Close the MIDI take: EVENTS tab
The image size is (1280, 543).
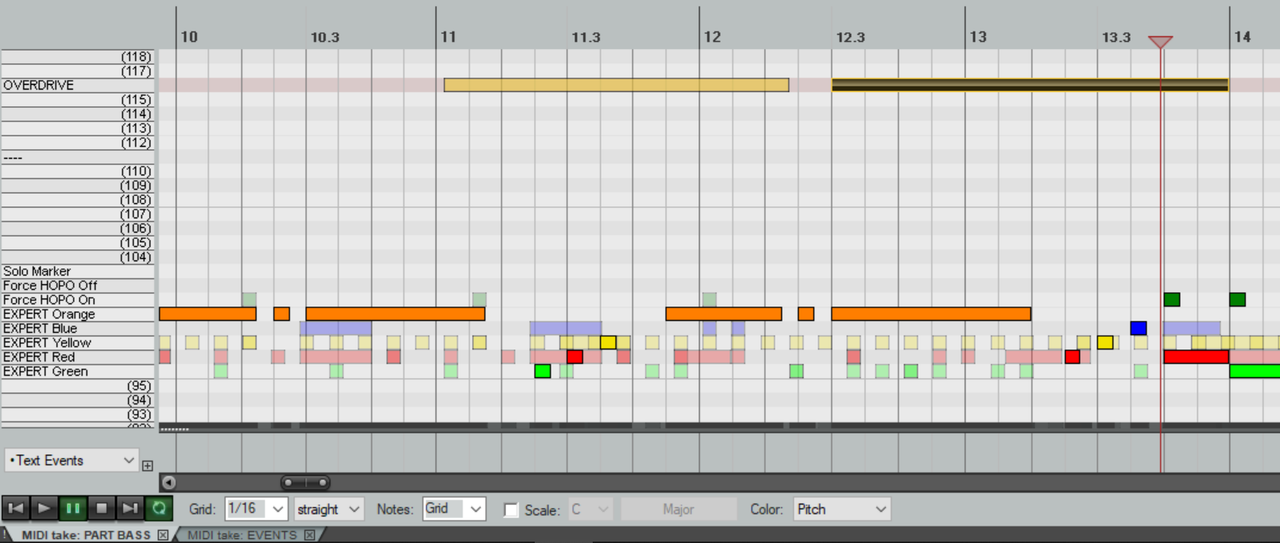309,535
